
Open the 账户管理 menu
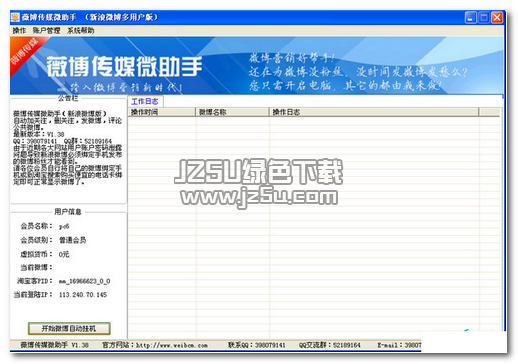coord(46,31)
